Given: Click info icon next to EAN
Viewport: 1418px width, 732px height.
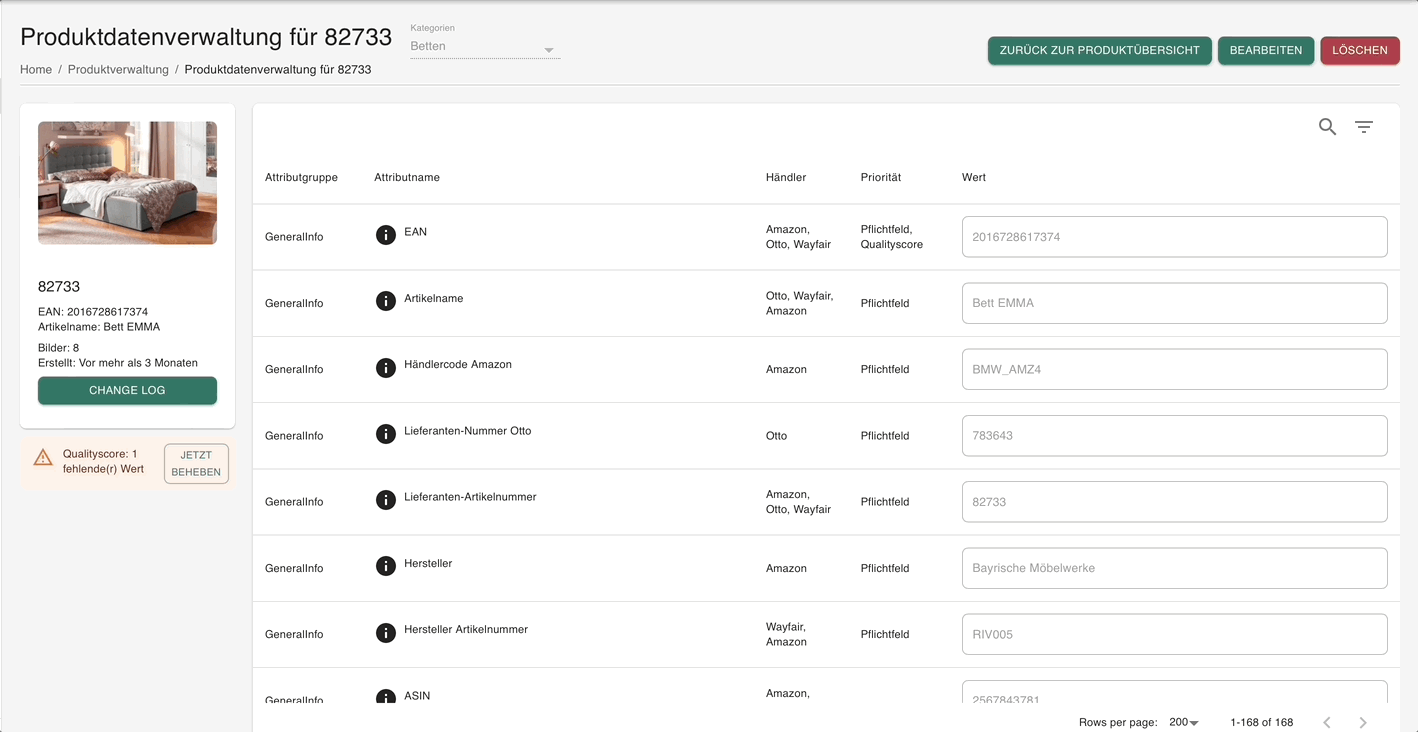Looking at the screenshot, I should (386, 235).
